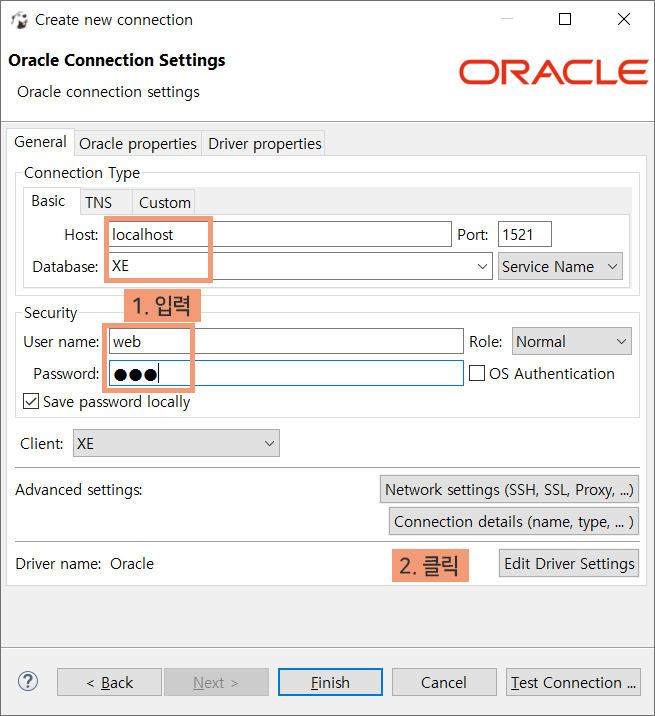This screenshot has height=716, width=655.
Task: Open Network settings (SSH, SSL, Proxy)
Action: click(x=509, y=490)
